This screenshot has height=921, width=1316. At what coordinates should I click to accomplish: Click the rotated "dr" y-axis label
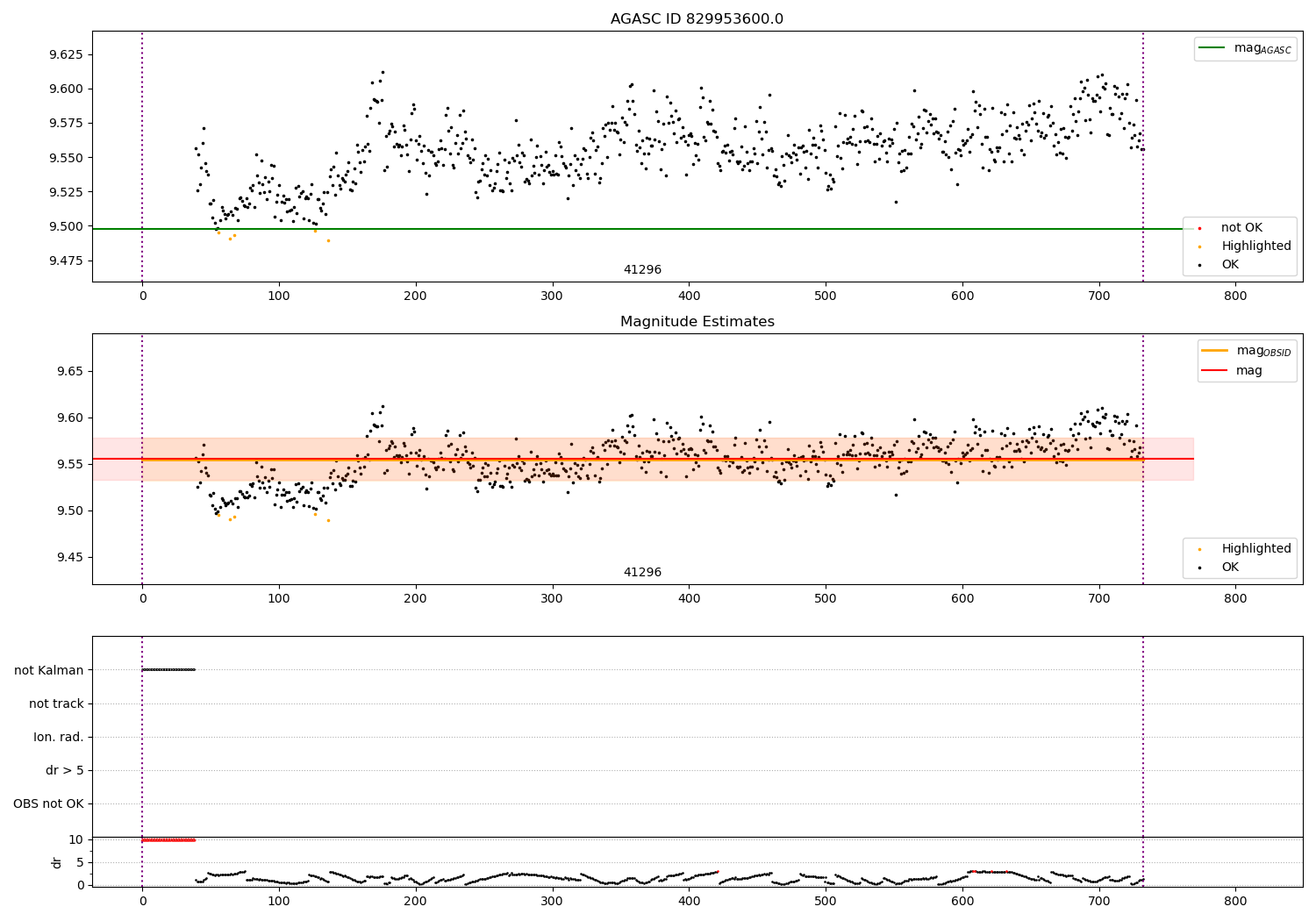tap(57, 862)
